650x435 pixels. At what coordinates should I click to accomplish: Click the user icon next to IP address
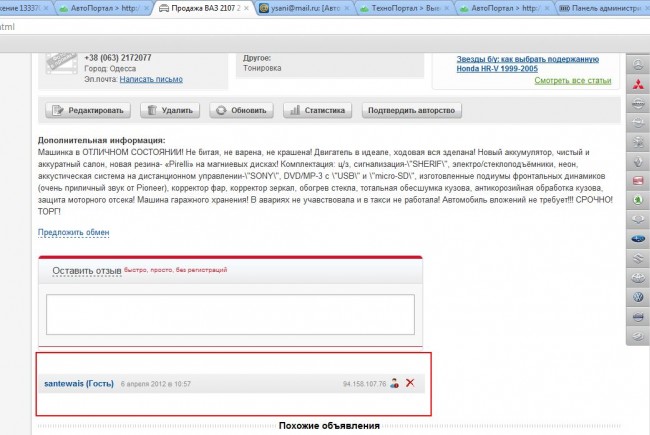pos(395,383)
